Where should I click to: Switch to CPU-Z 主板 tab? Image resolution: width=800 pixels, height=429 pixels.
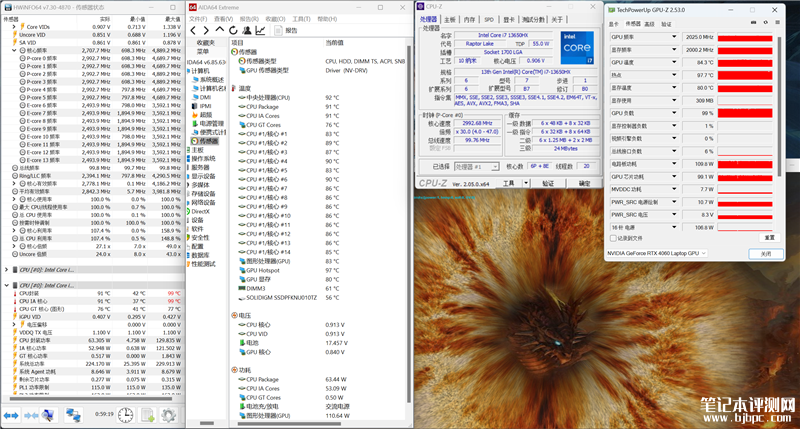tap(449, 19)
